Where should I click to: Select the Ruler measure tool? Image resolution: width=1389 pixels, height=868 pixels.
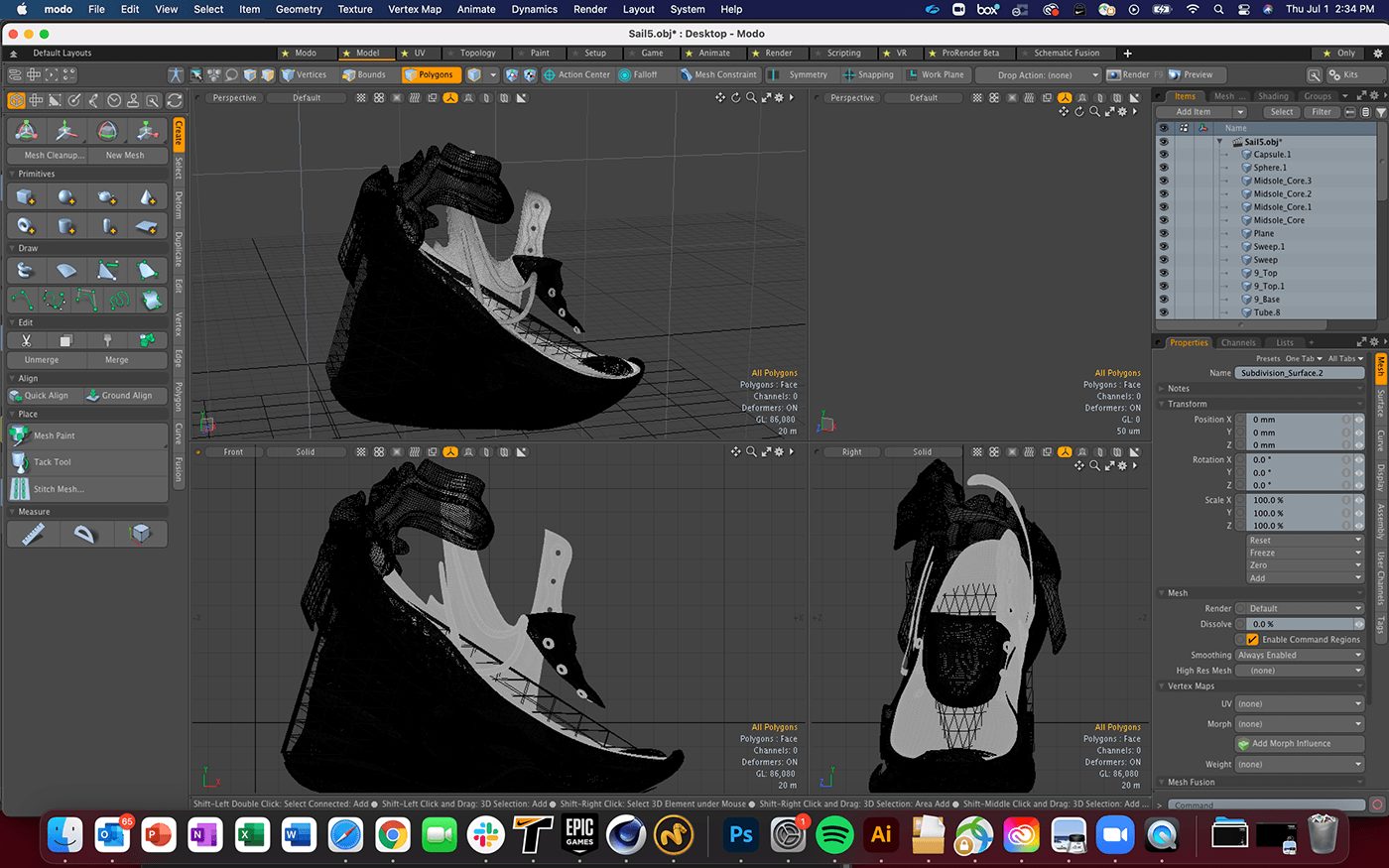(34, 534)
